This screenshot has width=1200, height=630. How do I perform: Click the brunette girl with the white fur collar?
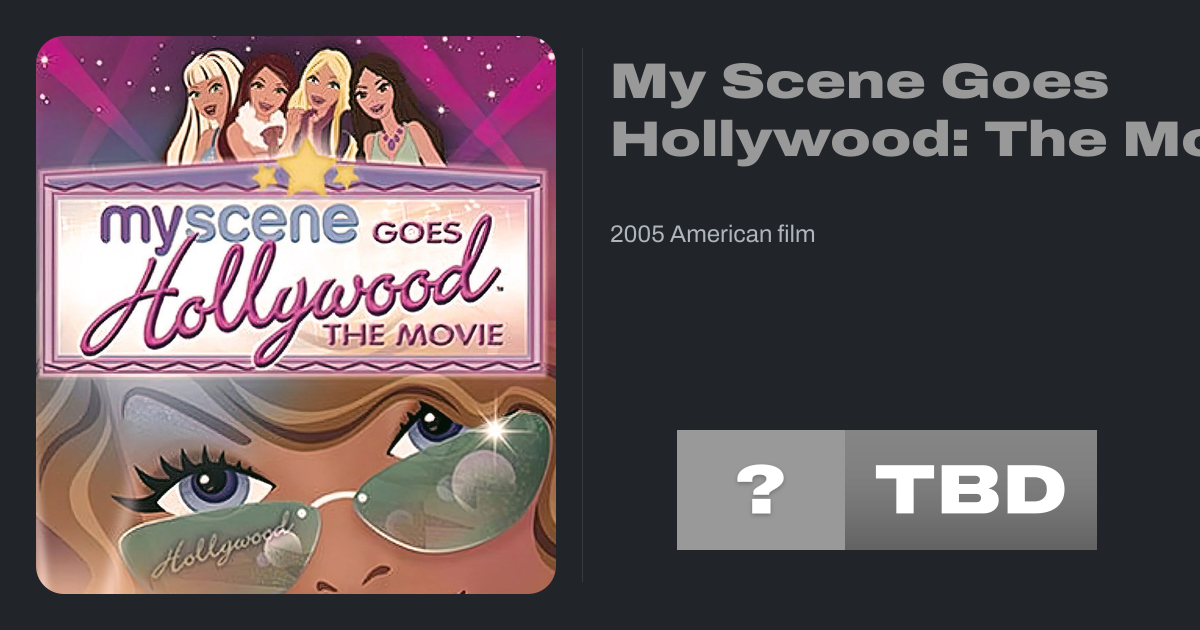tap(262, 105)
